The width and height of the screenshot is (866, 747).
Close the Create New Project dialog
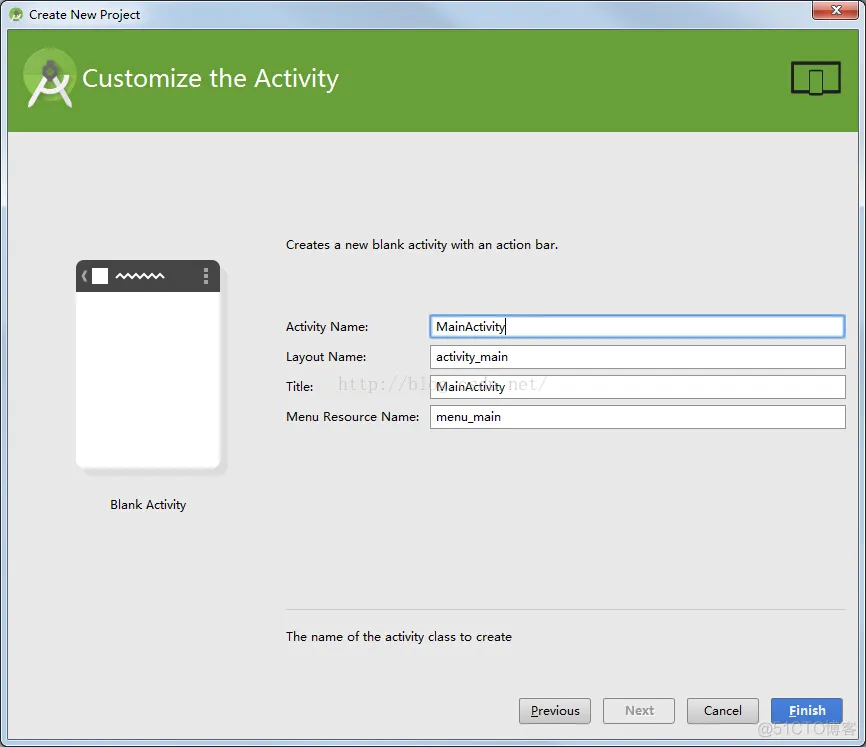coord(836,10)
